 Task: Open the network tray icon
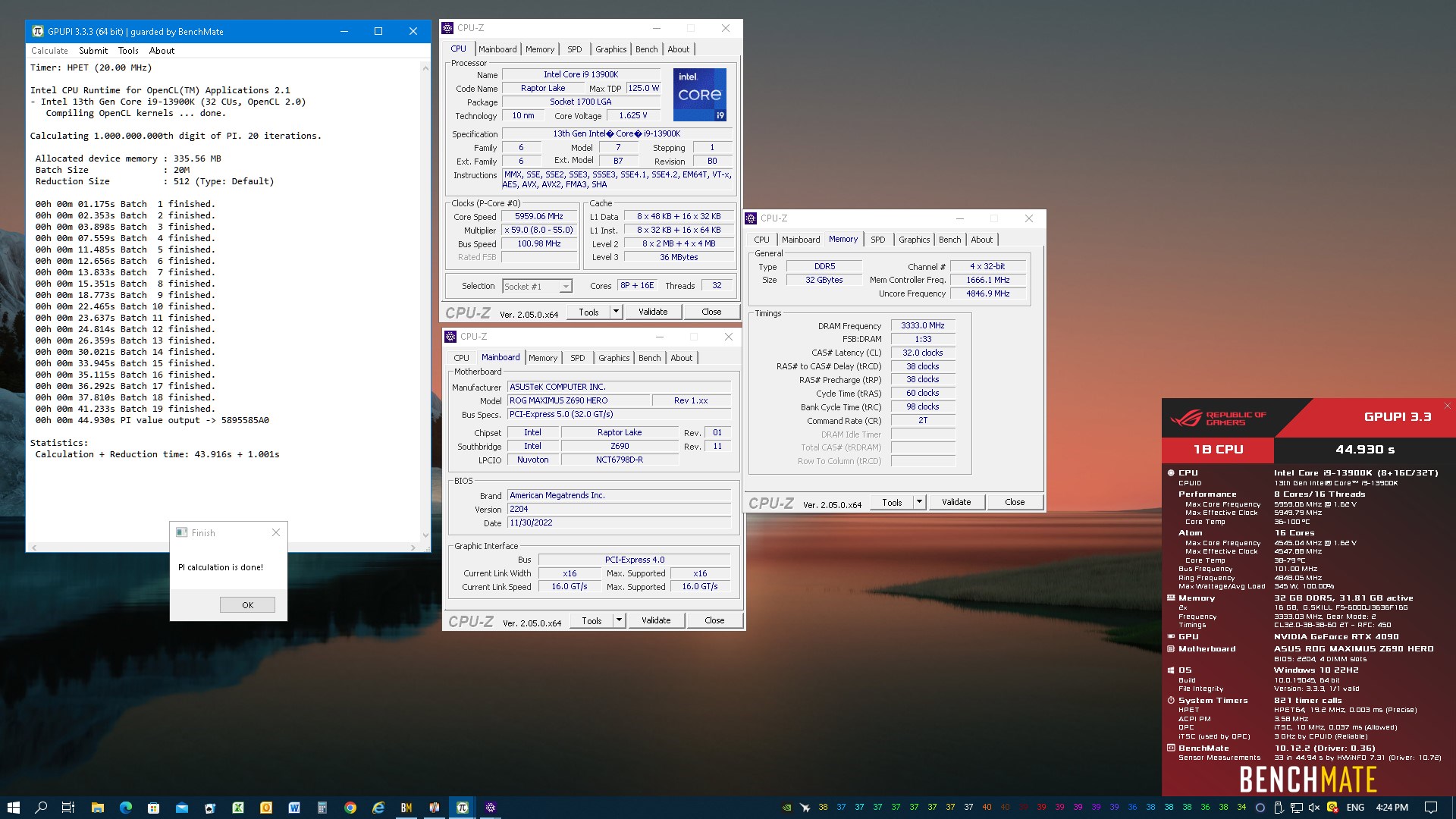[x=1296, y=808]
